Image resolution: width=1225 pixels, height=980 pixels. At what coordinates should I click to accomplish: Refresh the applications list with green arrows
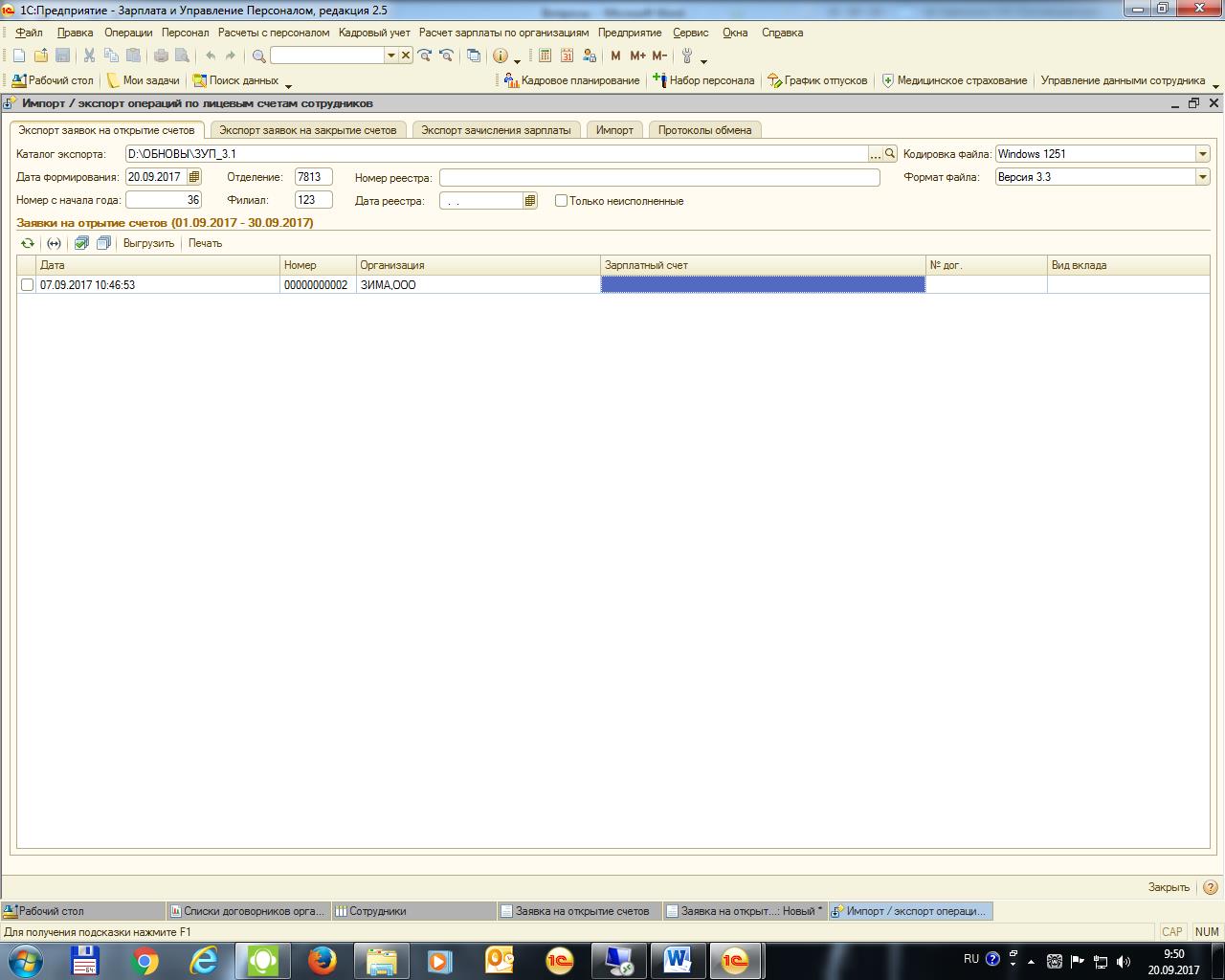(28, 243)
